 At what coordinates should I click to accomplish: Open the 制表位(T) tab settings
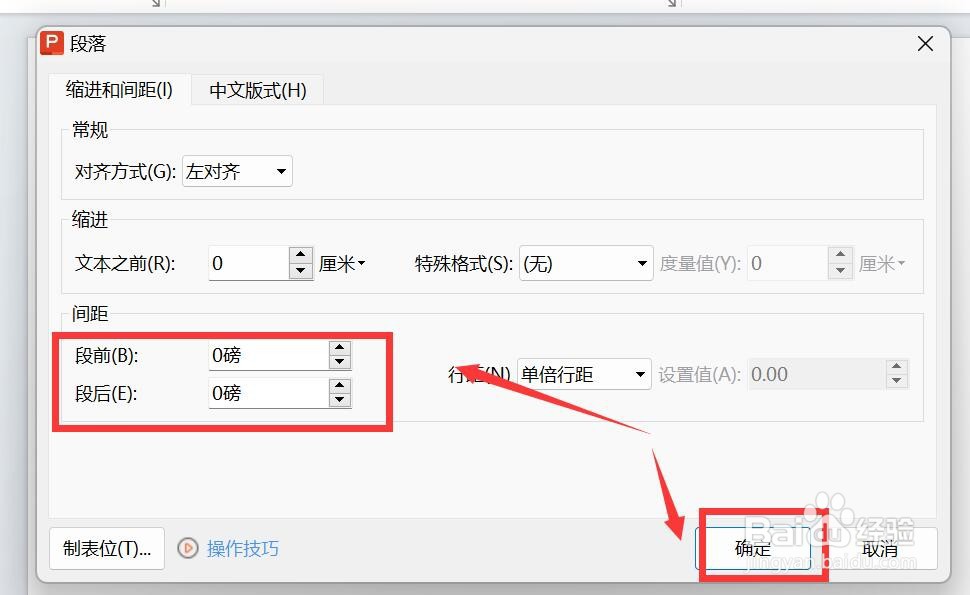click(106, 548)
